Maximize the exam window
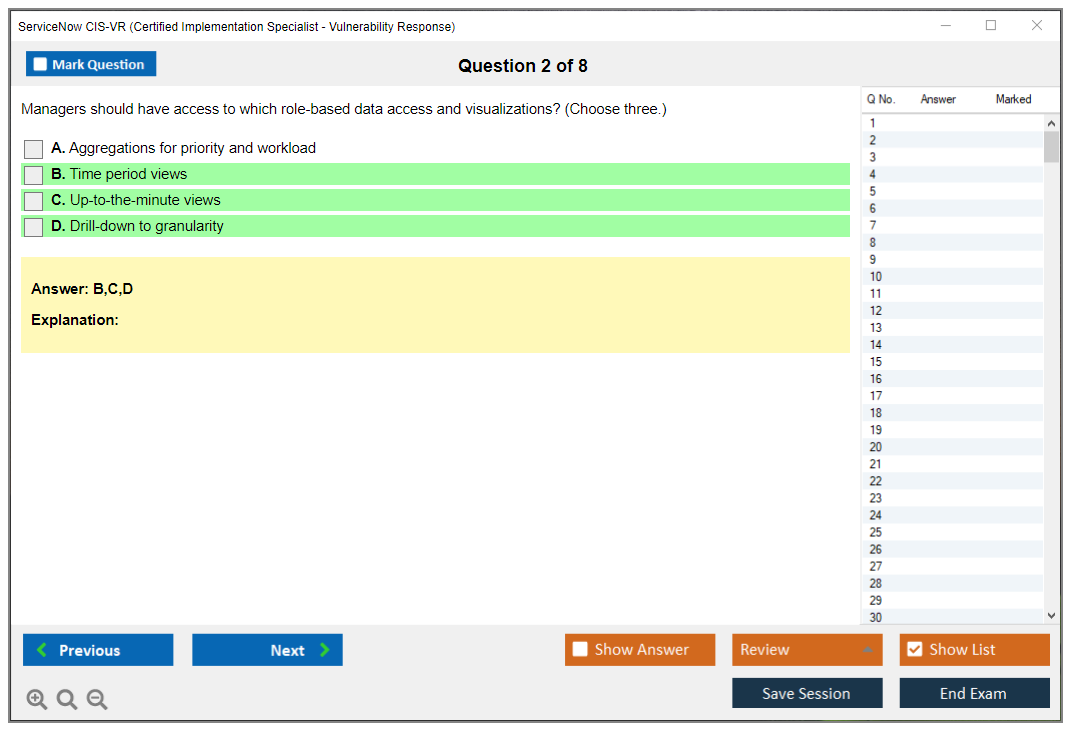 coord(990,26)
